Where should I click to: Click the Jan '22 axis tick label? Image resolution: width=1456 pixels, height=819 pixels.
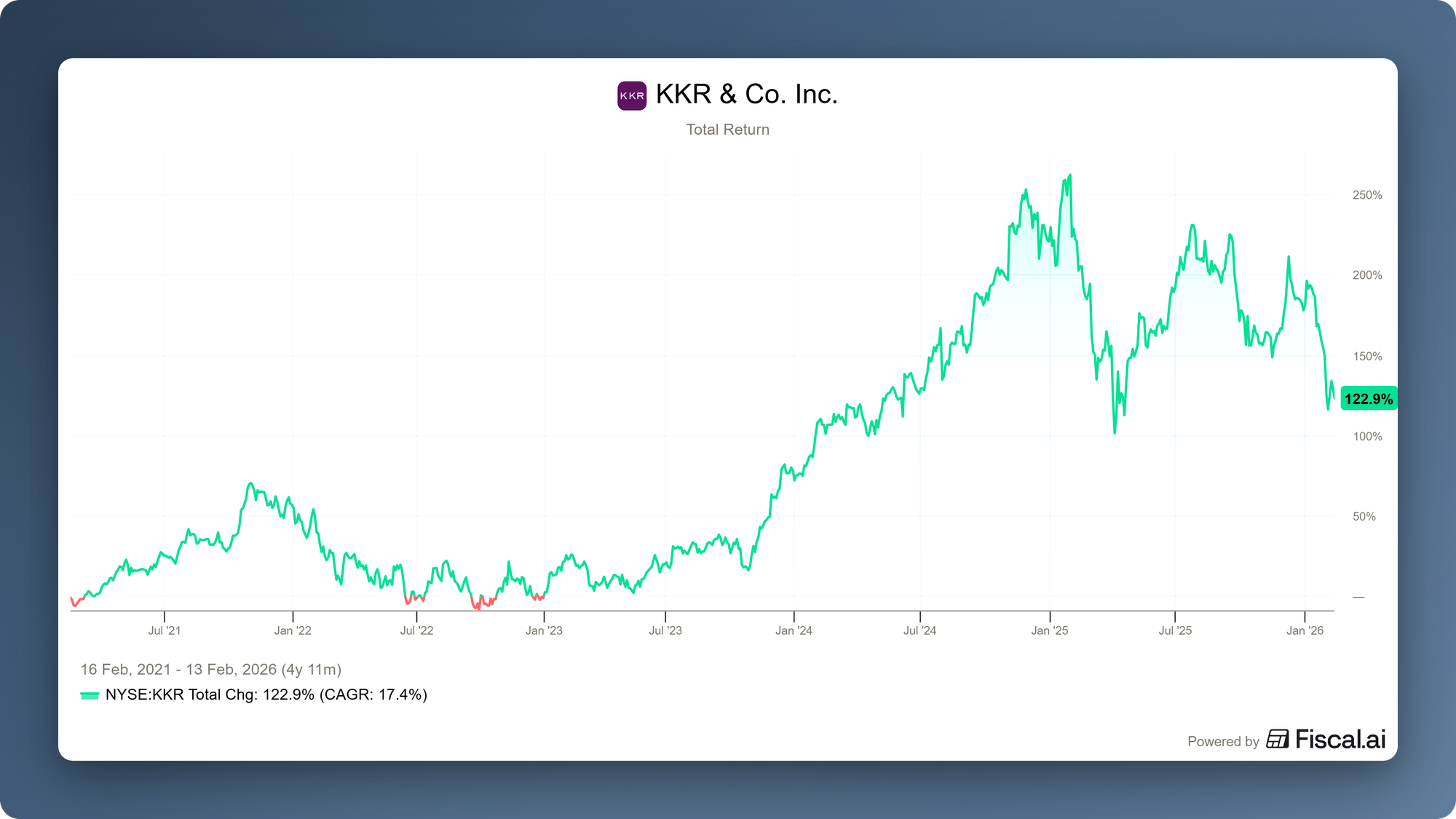click(x=293, y=630)
